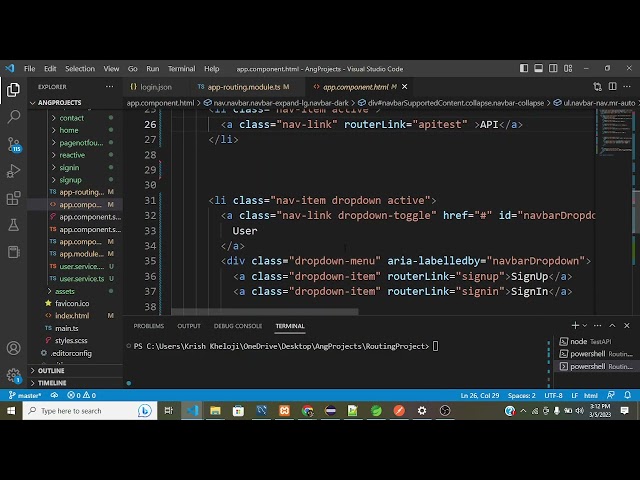Expand the assets folder
The image size is (640, 480).
click(65, 291)
